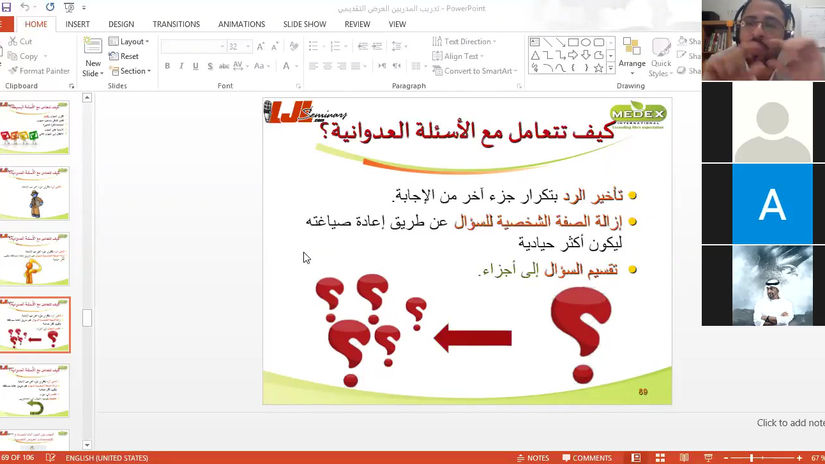The width and height of the screenshot is (825, 464).
Task: Click the Cut scissors icon
Action: click(13, 41)
